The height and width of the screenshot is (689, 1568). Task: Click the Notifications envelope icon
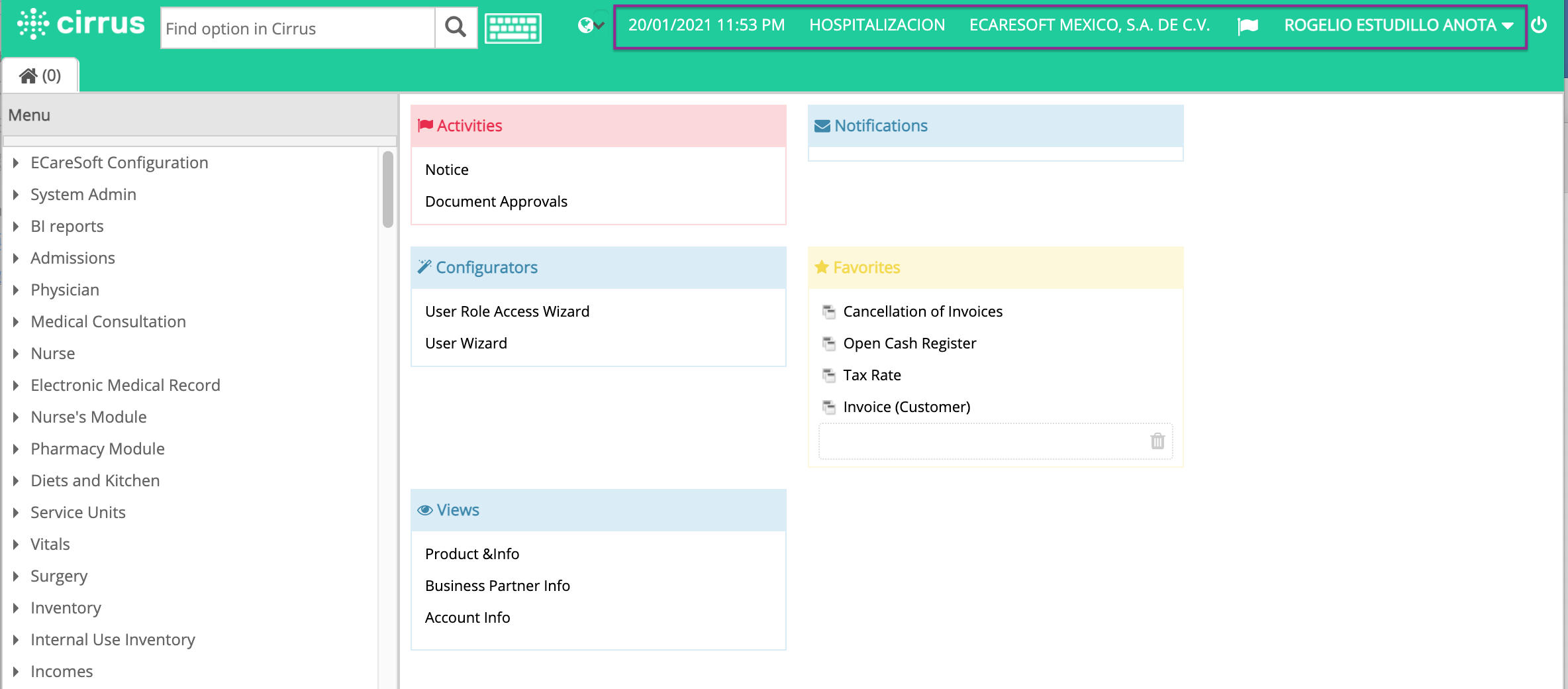[x=822, y=126]
